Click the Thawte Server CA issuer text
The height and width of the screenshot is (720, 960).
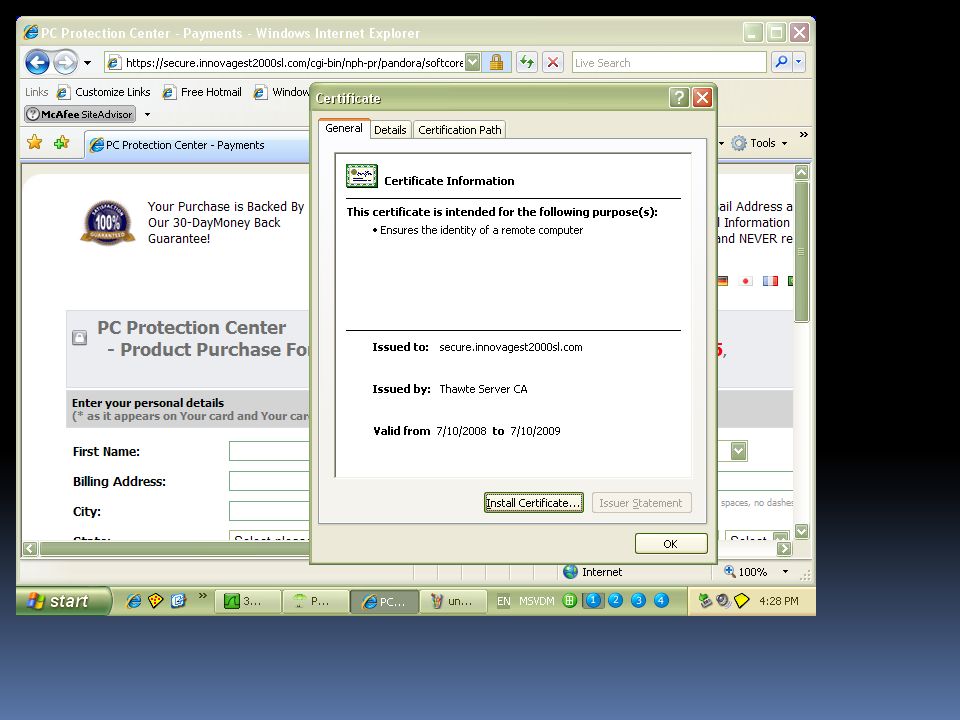(483, 389)
